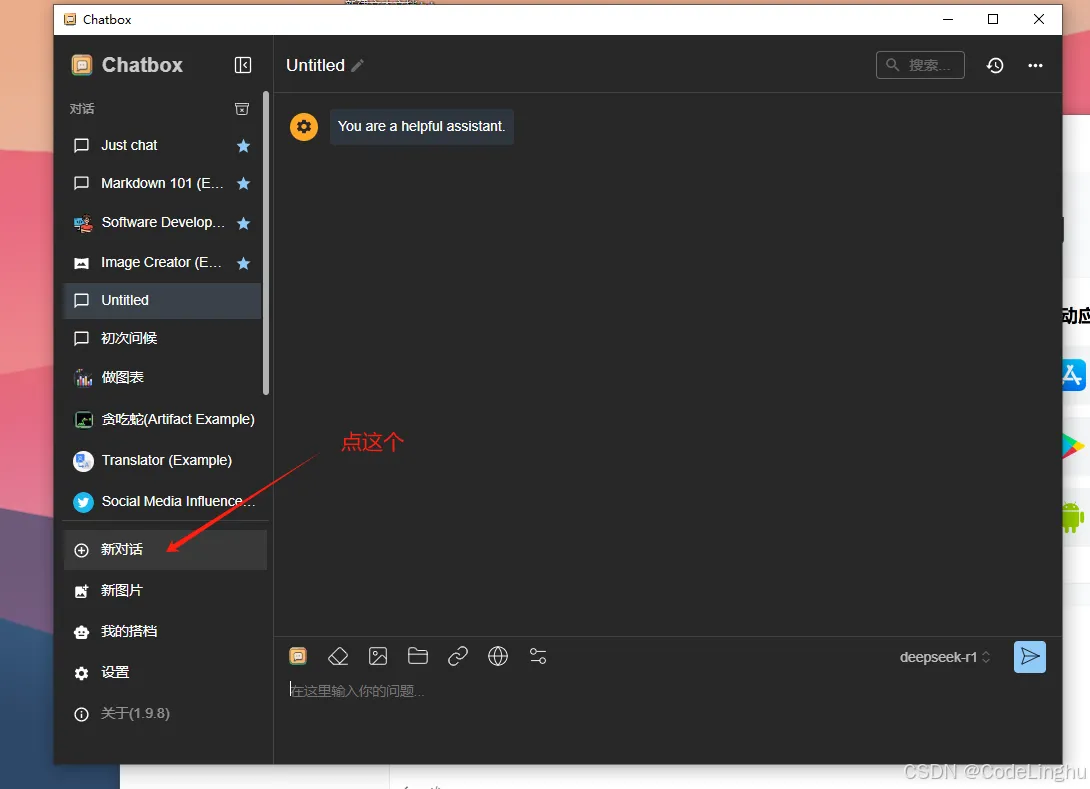1090x789 pixels.
Task: Click the Google Play icon in background window
Action: point(1073,446)
